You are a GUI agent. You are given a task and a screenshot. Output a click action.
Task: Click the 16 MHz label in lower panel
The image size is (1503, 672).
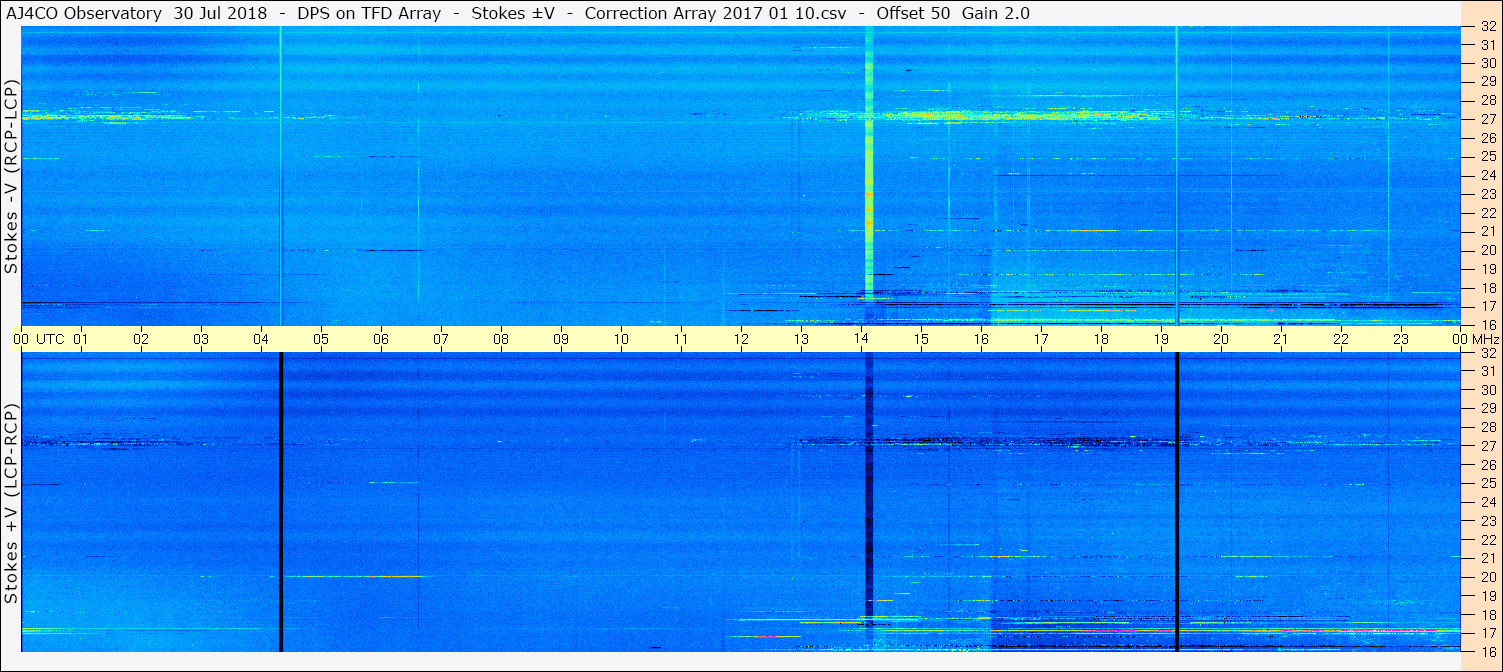[x=1488, y=651]
